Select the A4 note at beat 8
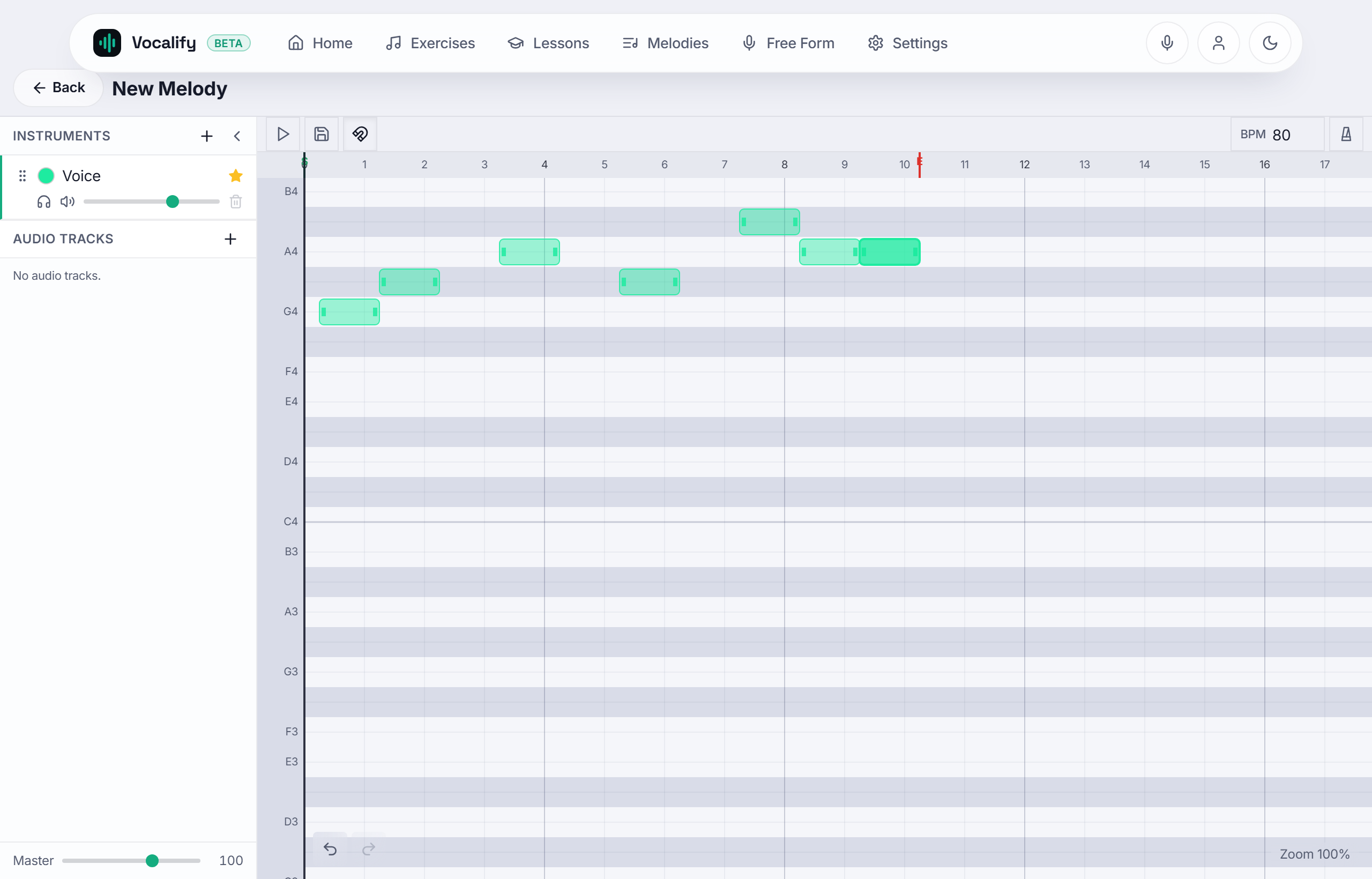The height and width of the screenshot is (879, 1372). pos(829,252)
